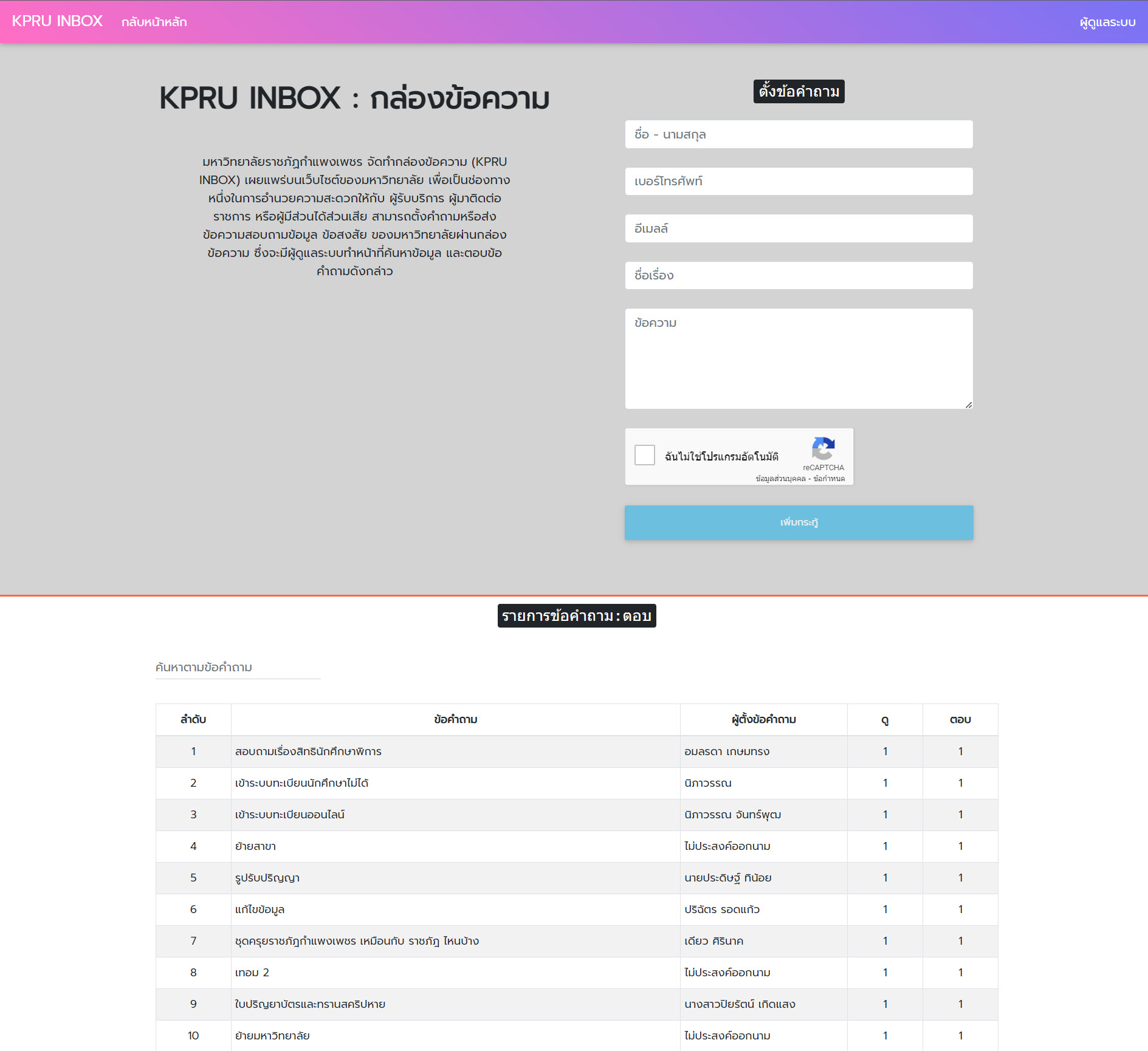
Task: Click the reCAPTCHA logo icon
Action: point(823,449)
